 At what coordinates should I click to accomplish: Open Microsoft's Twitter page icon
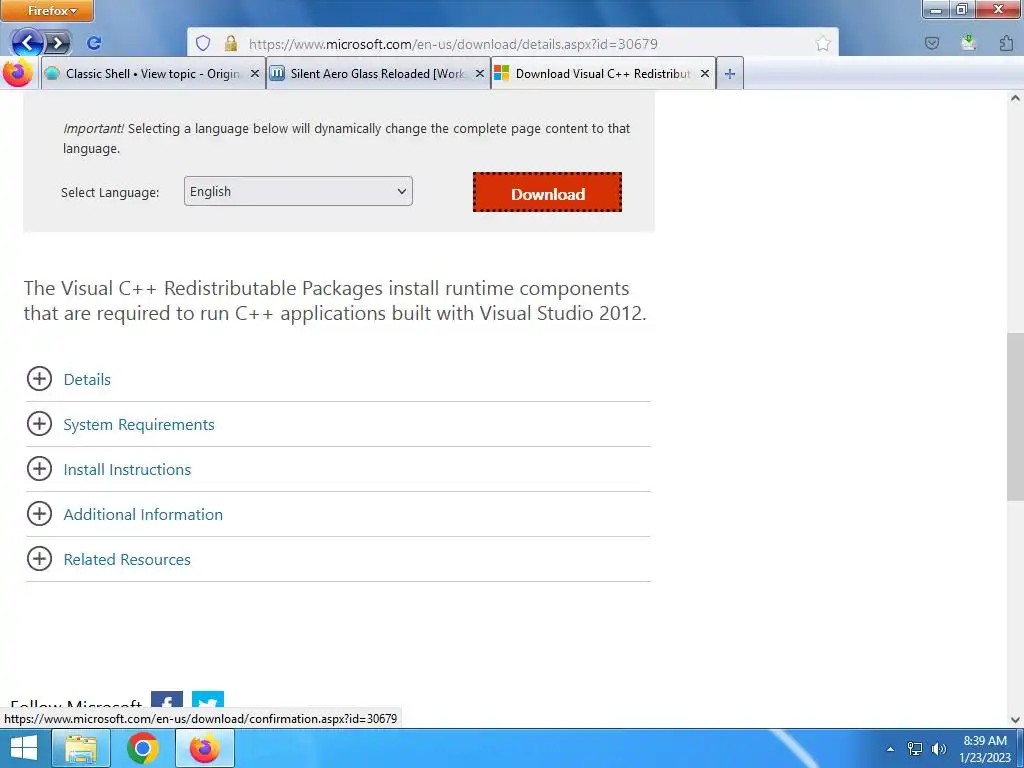click(208, 700)
